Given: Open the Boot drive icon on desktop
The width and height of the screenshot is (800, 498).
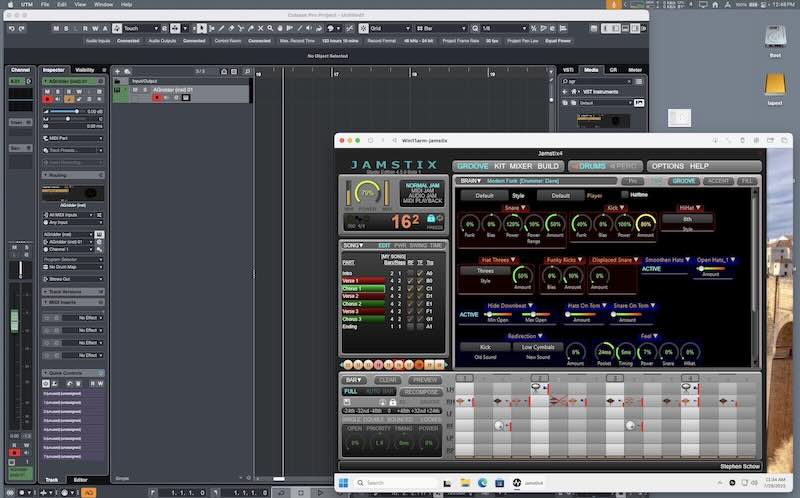Looking at the screenshot, I should tap(774, 36).
